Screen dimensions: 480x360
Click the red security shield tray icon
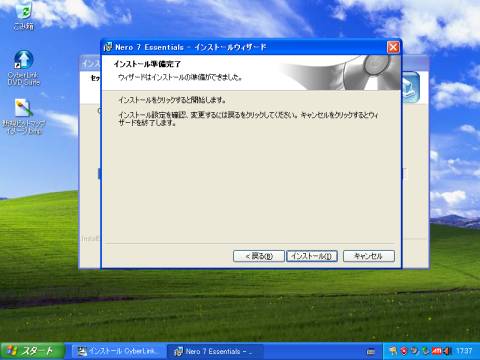pyautogui.click(x=404, y=351)
